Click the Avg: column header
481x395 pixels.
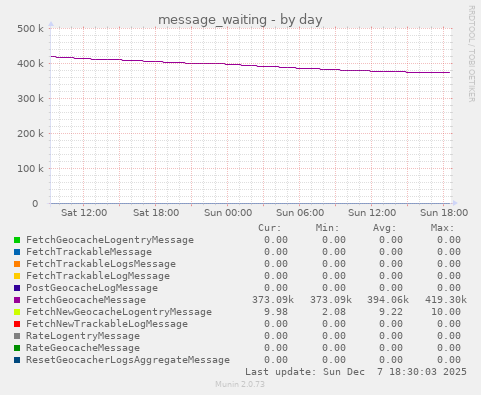tap(385, 228)
